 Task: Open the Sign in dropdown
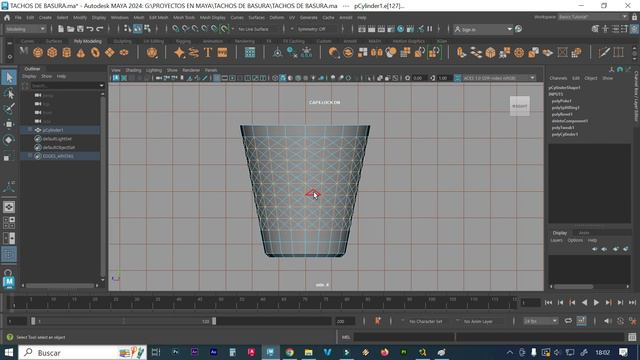[483, 29]
